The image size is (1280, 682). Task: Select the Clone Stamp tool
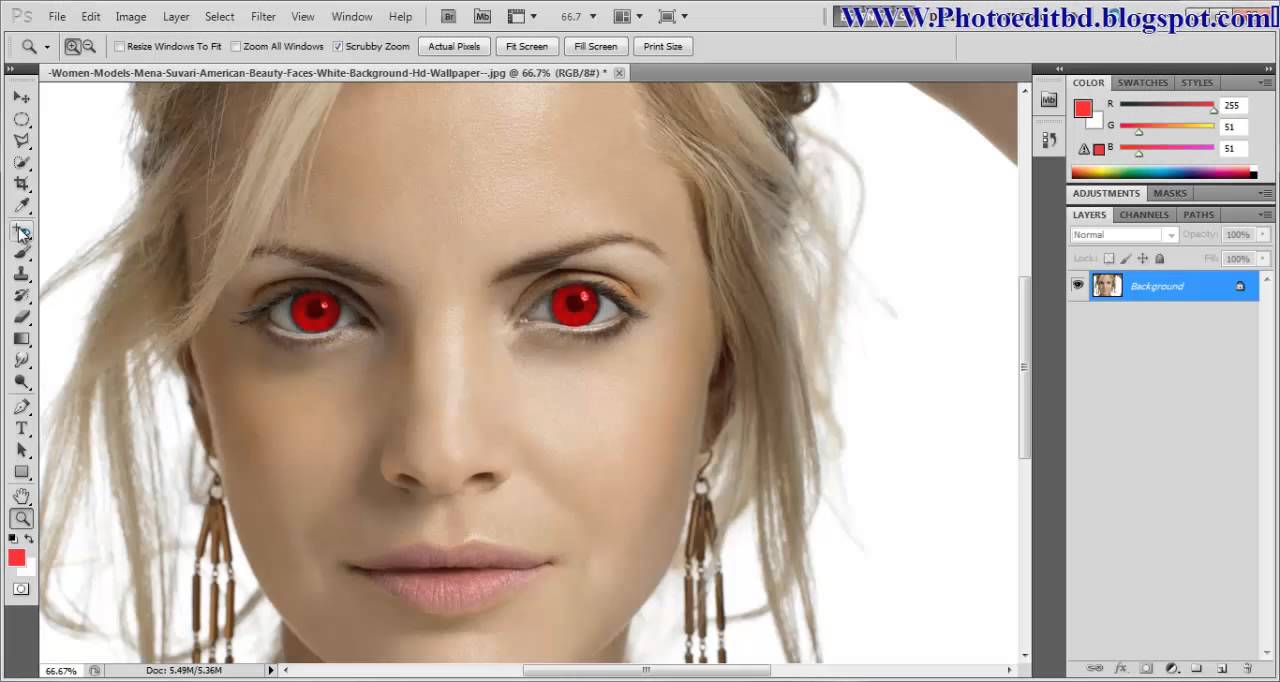[21, 274]
